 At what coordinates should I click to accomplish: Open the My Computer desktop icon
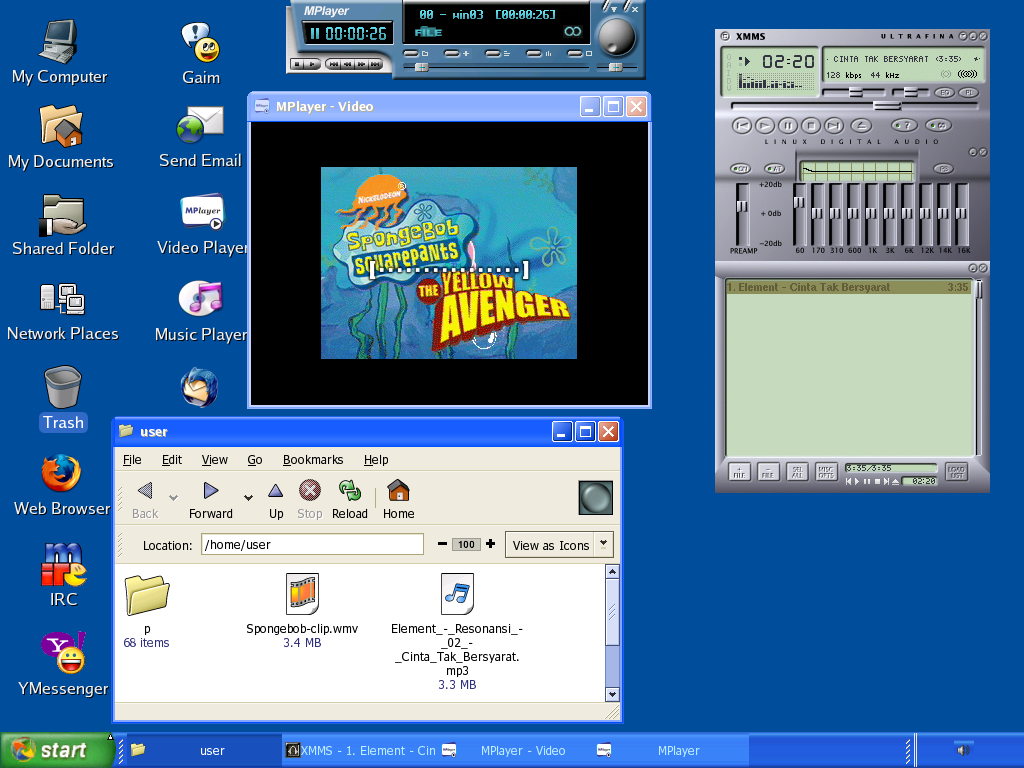pyautogui.click(x=59, y=52)
